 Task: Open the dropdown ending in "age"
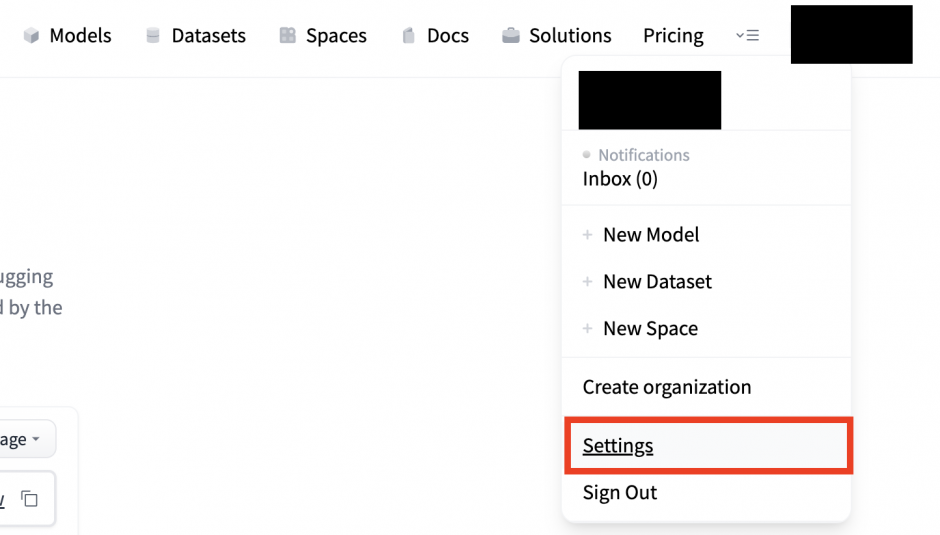pos(20,440)
